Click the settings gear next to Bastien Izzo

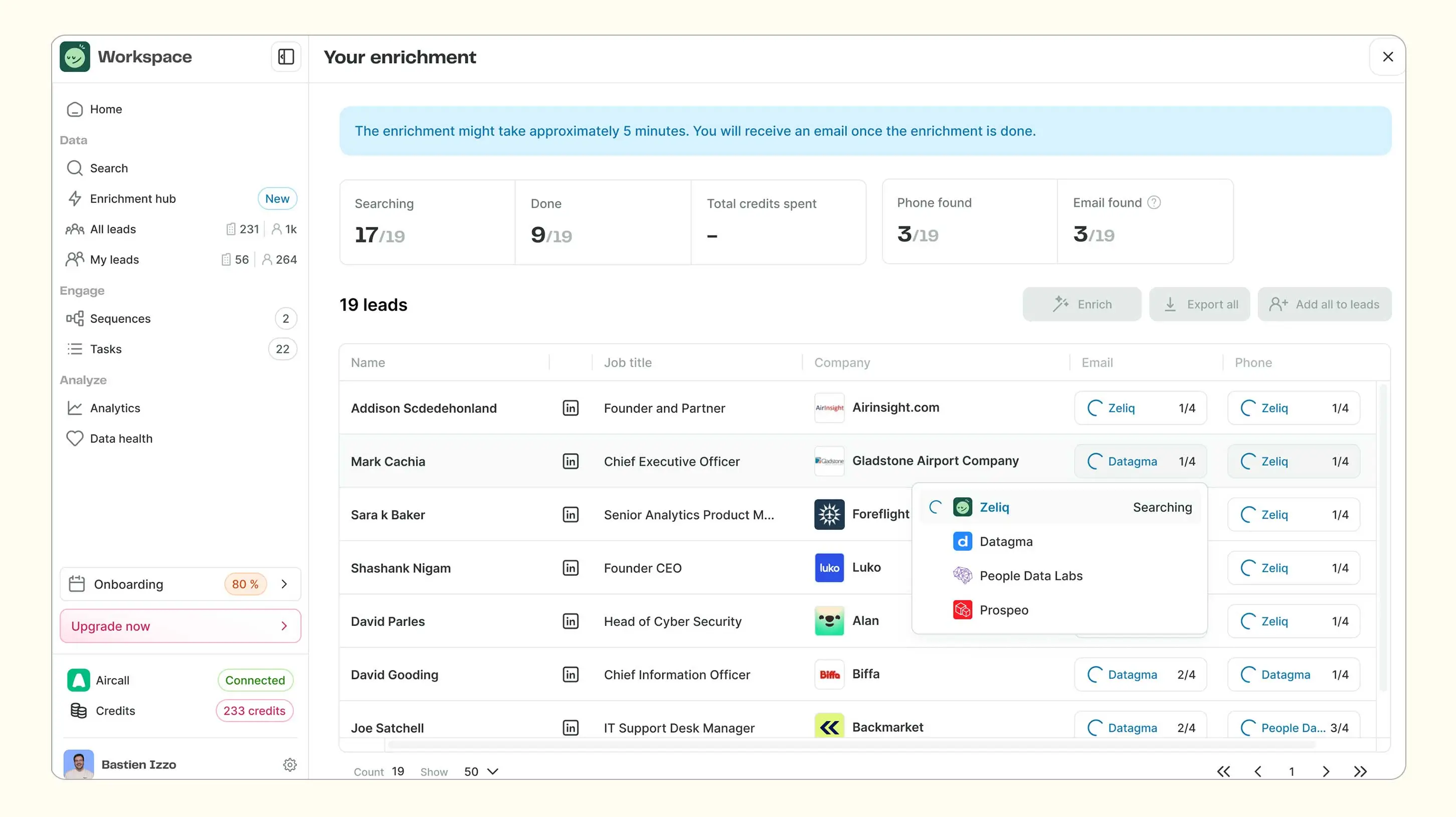coord(290,764)
